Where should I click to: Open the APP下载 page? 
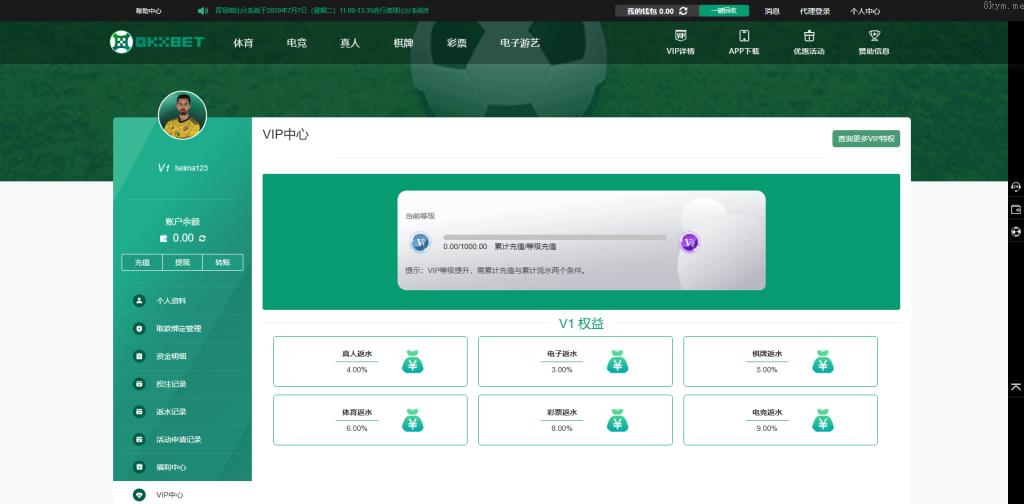point(743,42)
